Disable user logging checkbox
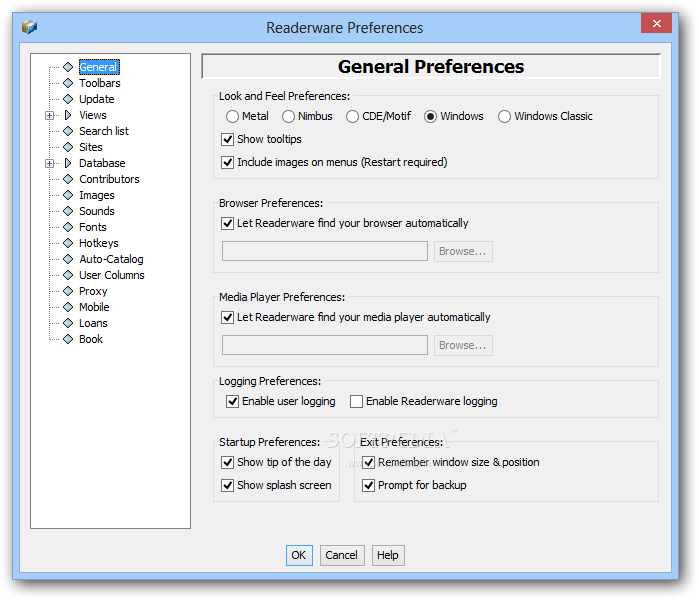Viewport: 699px width, 600px height. click(x=232, y=402)
